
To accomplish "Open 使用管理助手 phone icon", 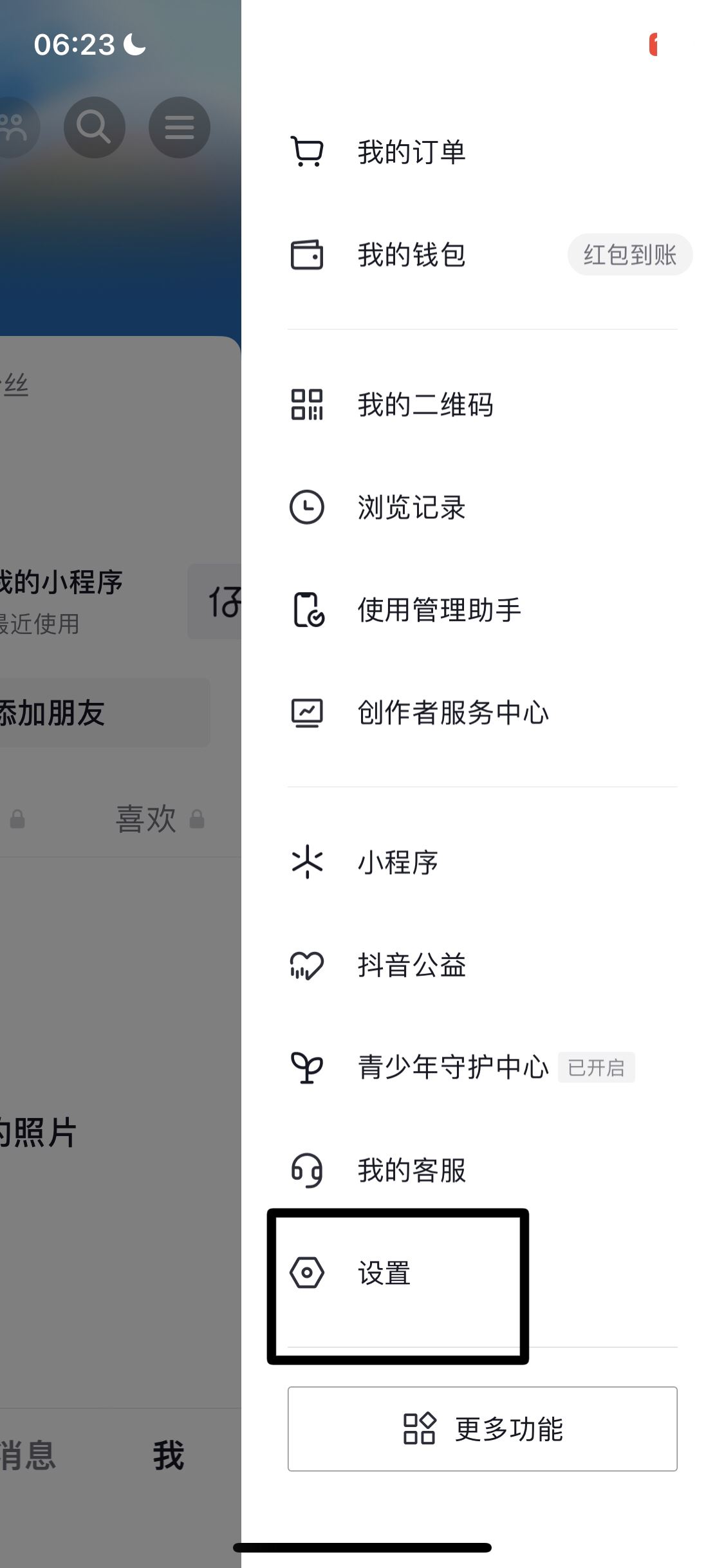I will coord(308,610).
